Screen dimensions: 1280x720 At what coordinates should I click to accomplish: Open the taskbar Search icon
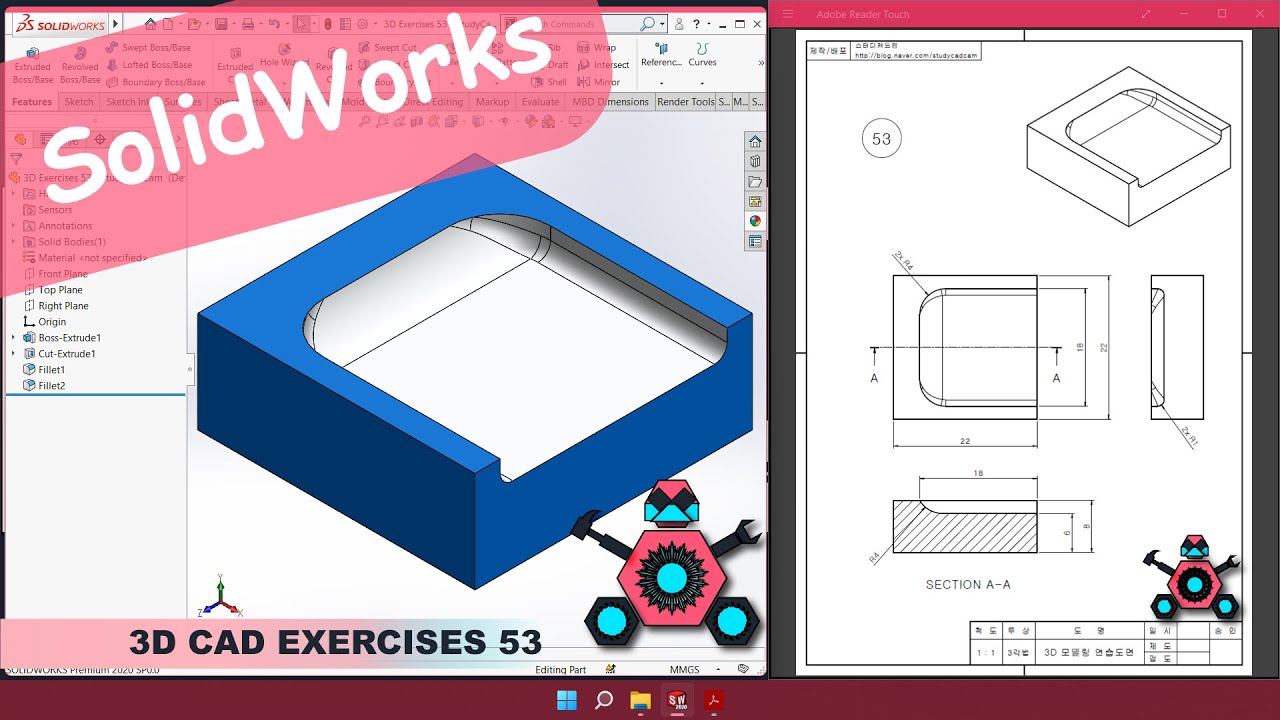(603, 700)
